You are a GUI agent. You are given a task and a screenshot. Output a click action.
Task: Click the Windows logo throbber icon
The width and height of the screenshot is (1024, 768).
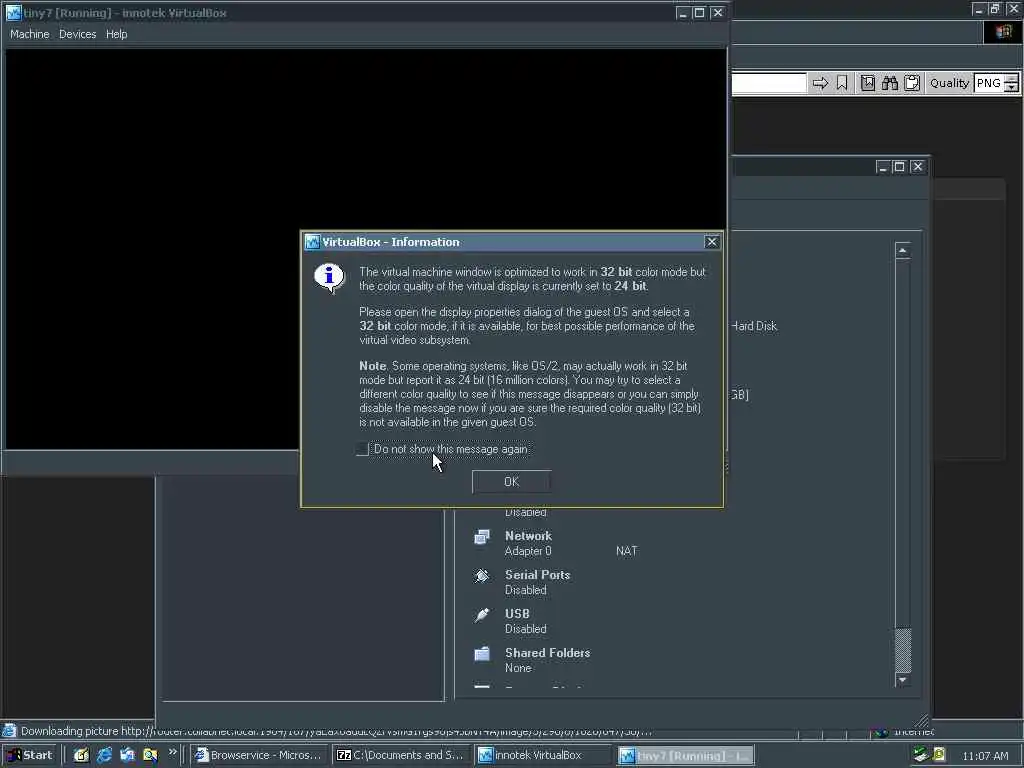tap(1003, 32)
